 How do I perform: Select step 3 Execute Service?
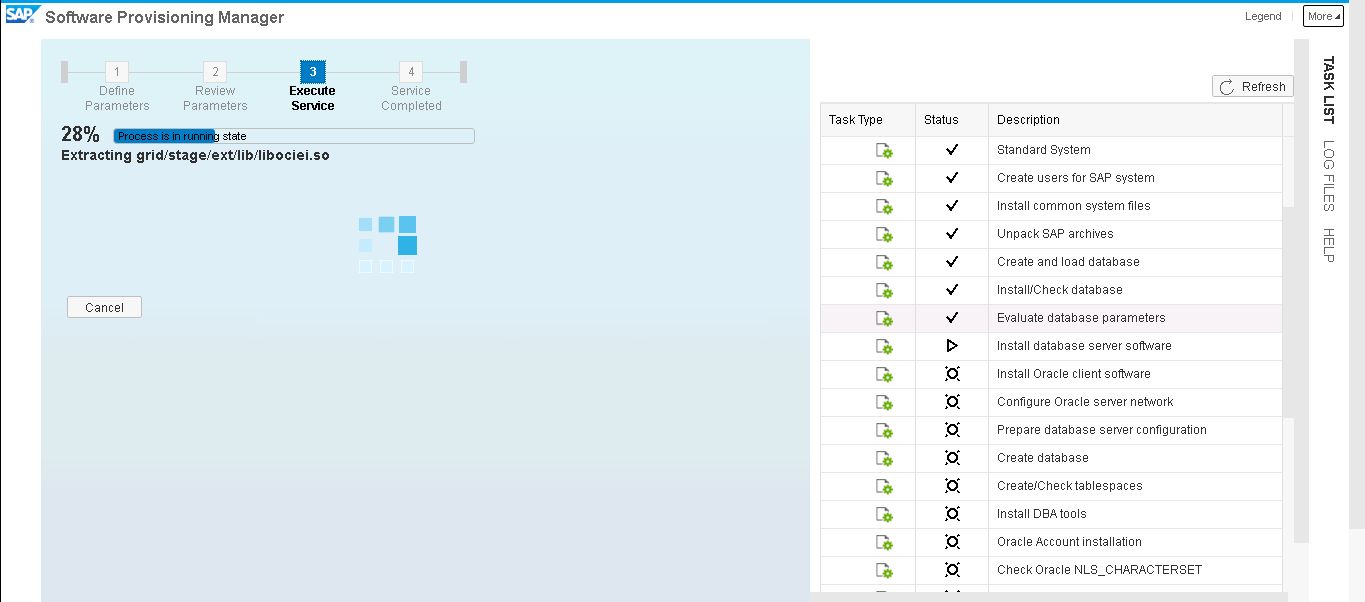coord(313,87)
